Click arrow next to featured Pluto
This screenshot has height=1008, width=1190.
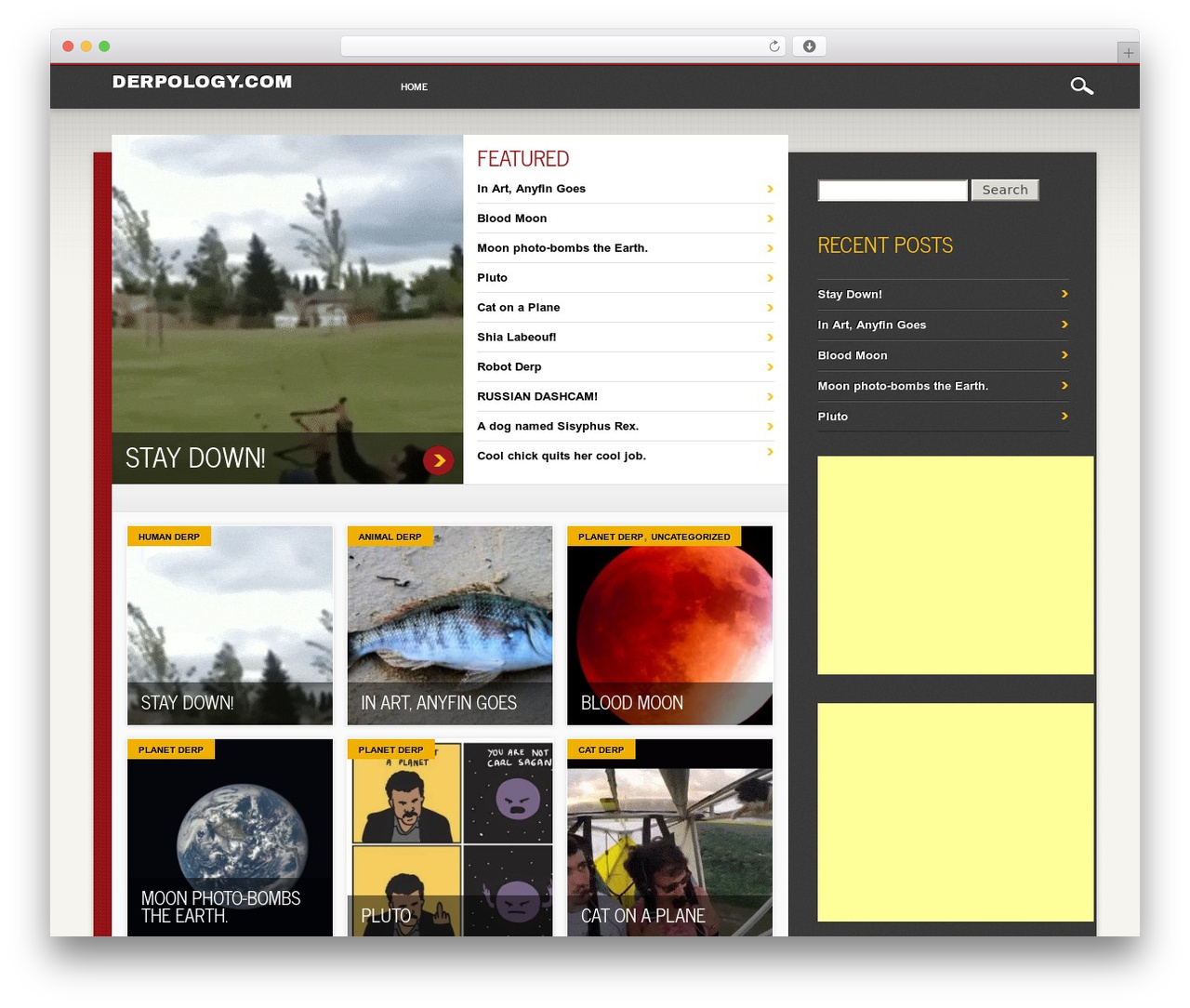click(x=770, y=278)
